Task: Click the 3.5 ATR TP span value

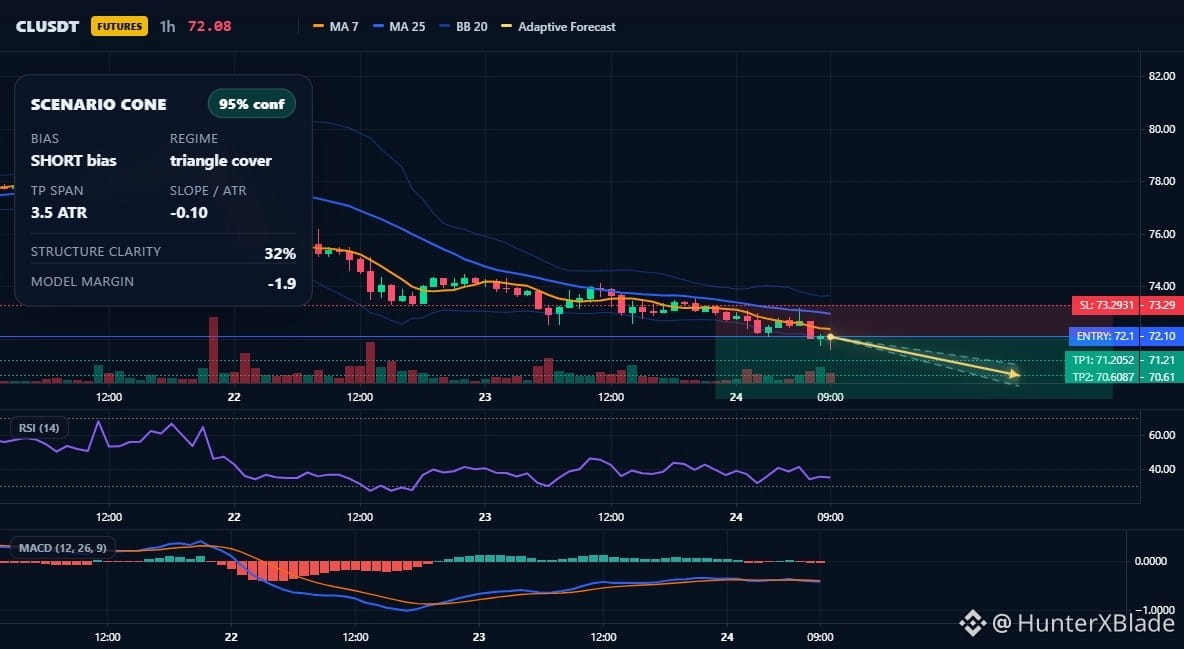Action: coord(59,212)
